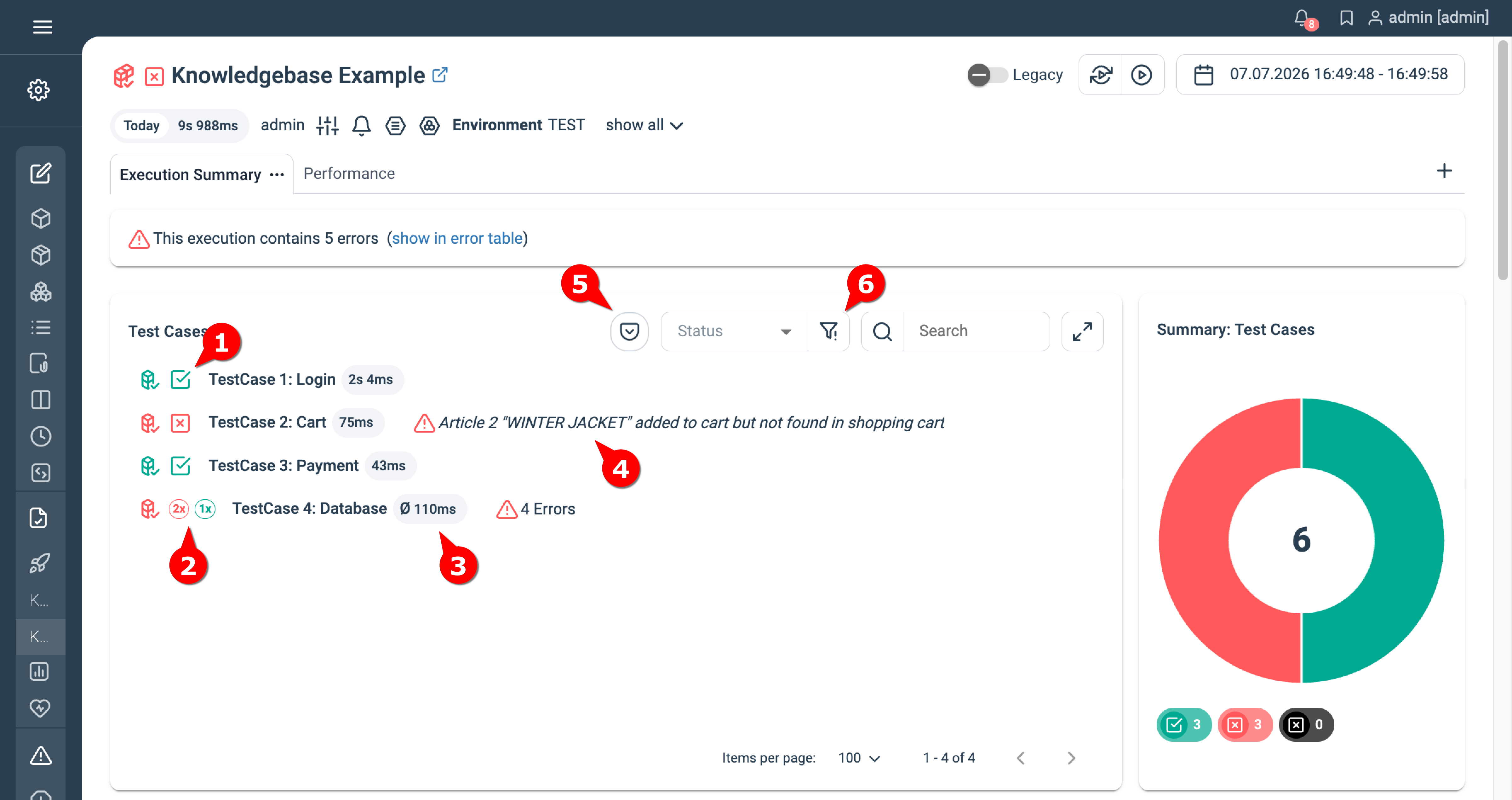
Task: Click the WINTER JACKET error message
Action: coord(691,423)
